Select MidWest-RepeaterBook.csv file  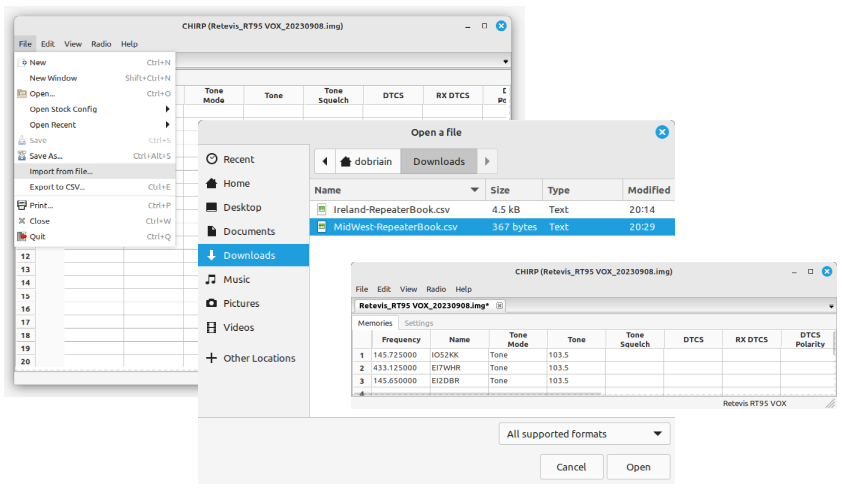click(x=492, y=227)
